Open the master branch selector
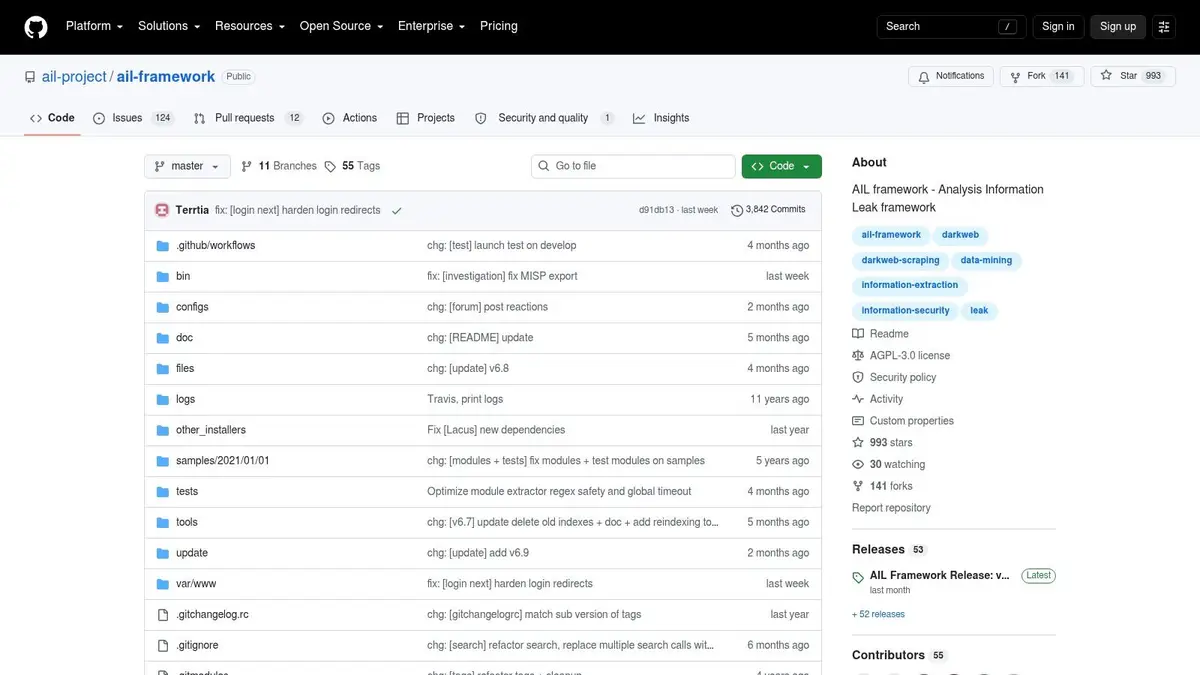The image size is (1200, 675). click(188, 166)
